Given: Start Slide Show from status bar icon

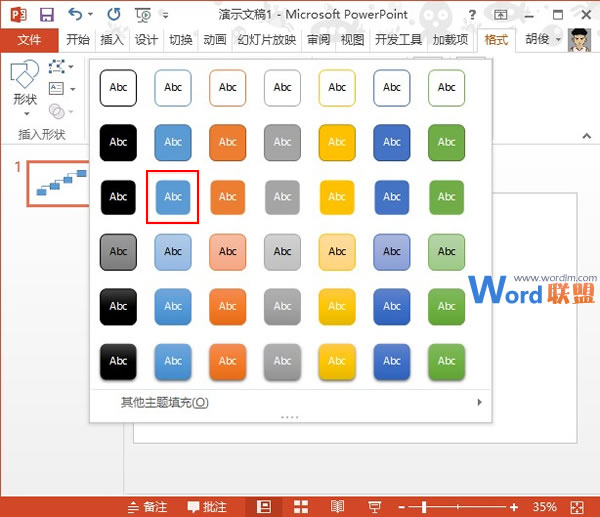Looking at the screenshot, I should point(374,507).
